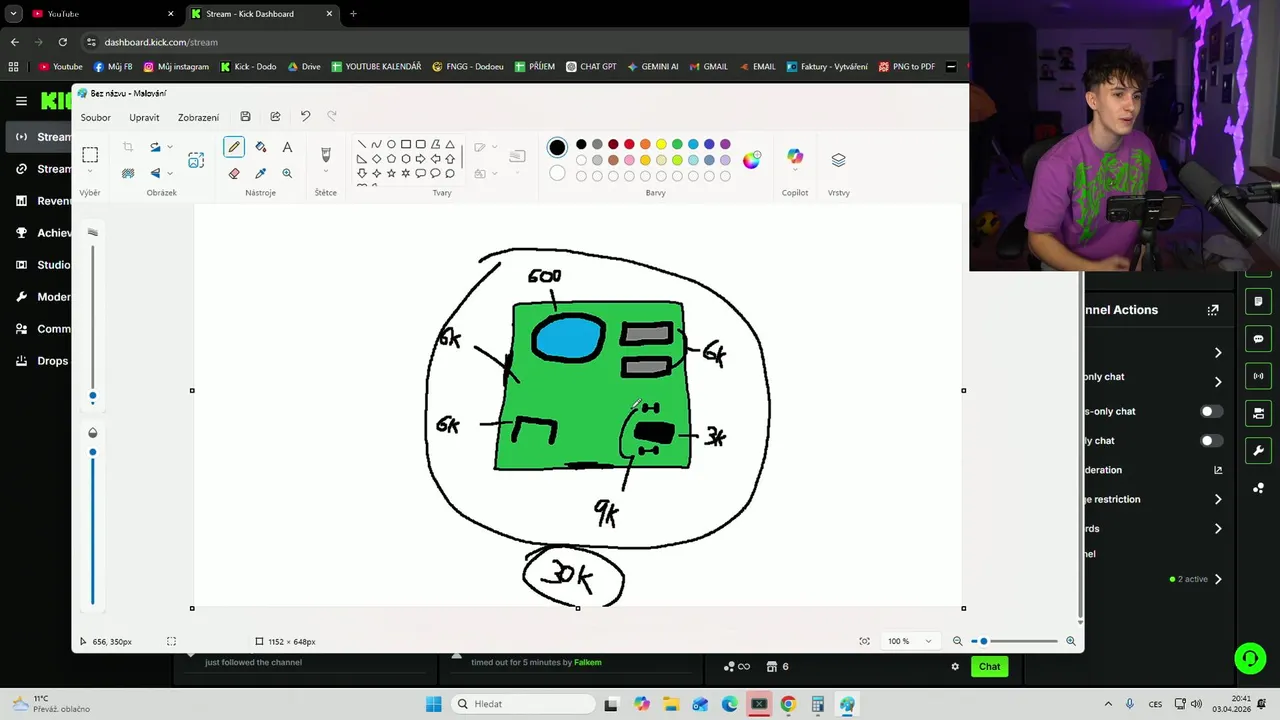Open the Edit colors wheel
Image resolution: width=1280 pixels, height=720 pixels.
751,160
